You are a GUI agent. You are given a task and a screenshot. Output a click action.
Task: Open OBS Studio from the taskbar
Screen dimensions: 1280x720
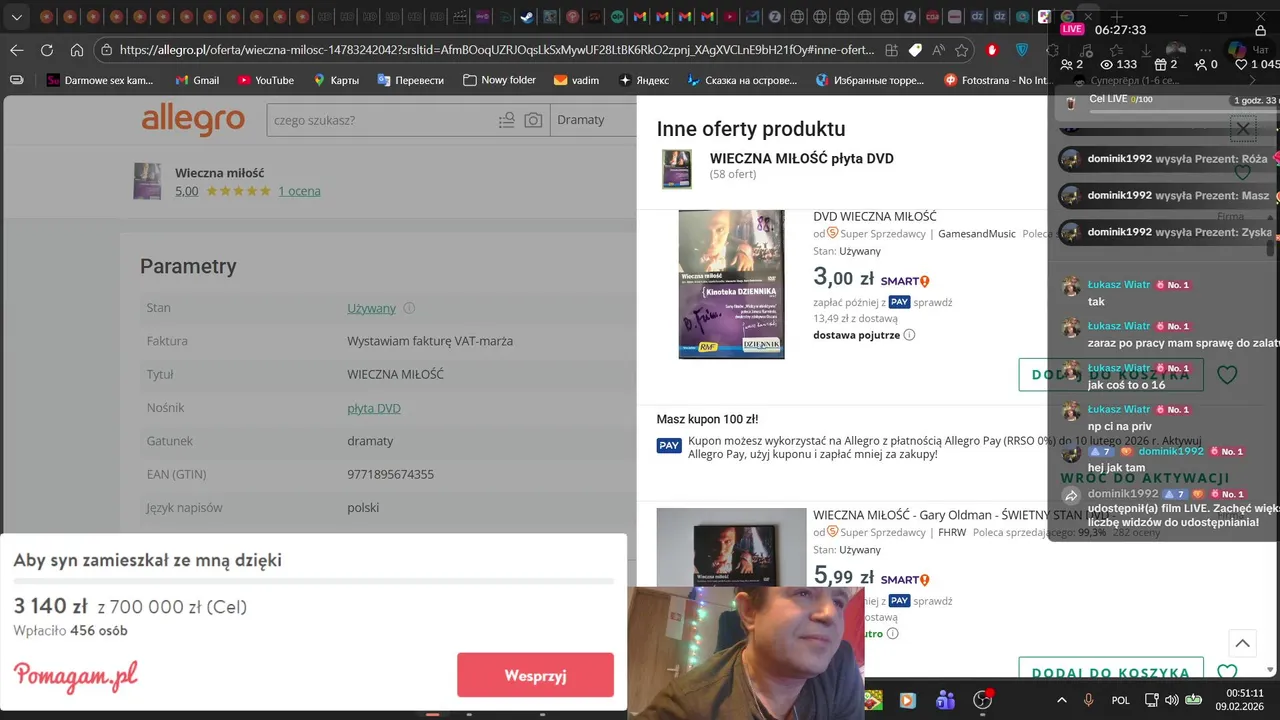pyautogui.click(x=982, y=700)
